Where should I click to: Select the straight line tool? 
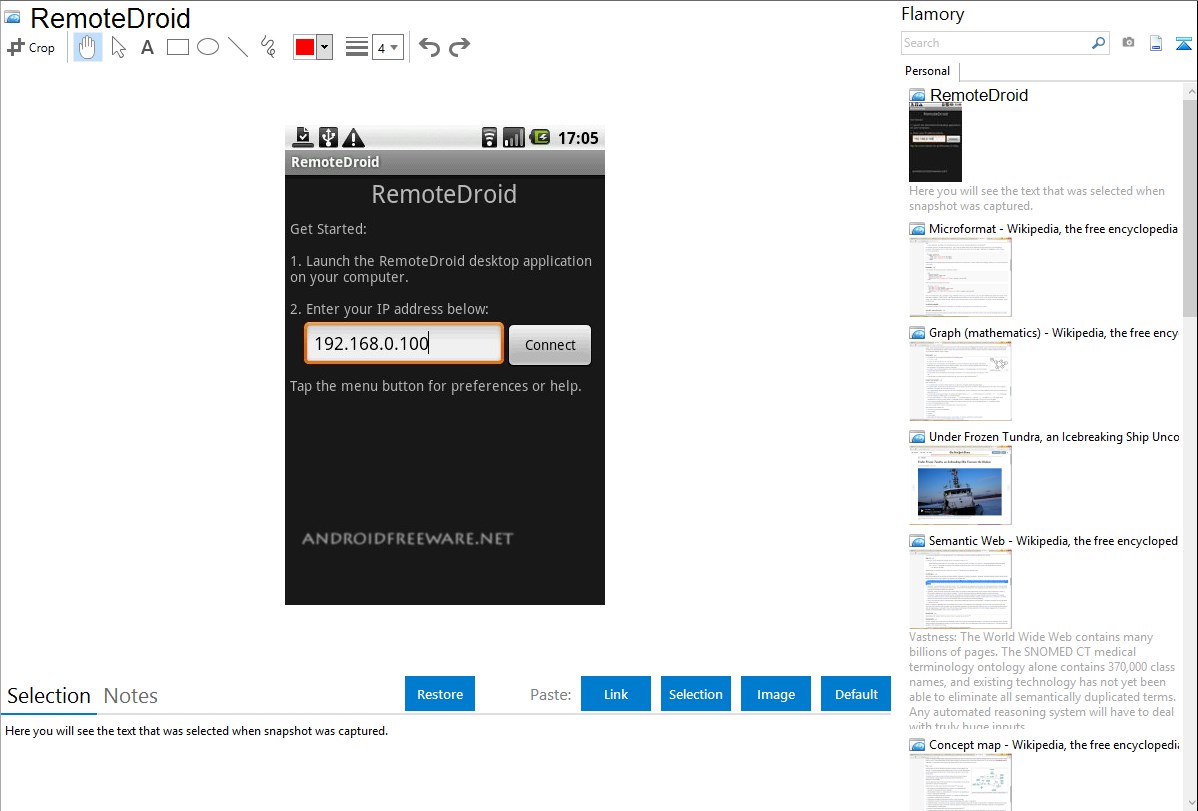238,47
